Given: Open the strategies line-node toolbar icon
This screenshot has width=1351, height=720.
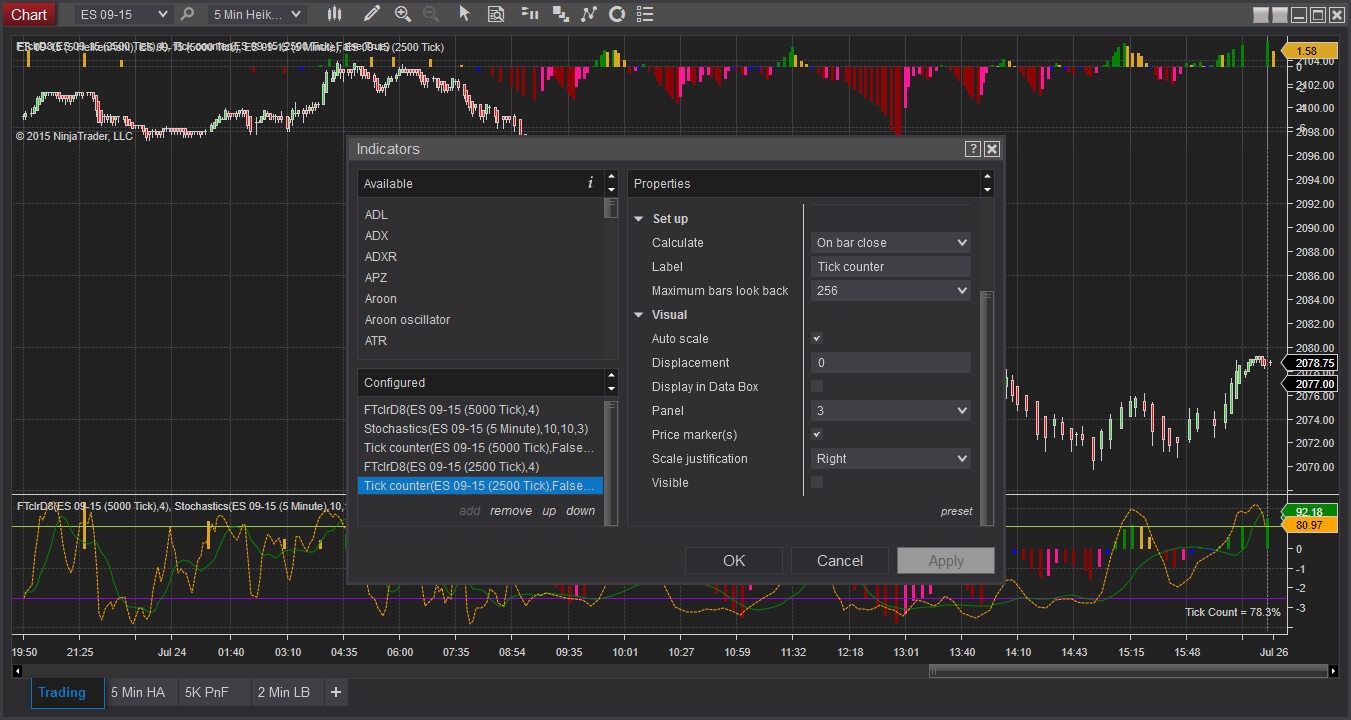Looking at the screenshot, I should [x=589, y=14].
